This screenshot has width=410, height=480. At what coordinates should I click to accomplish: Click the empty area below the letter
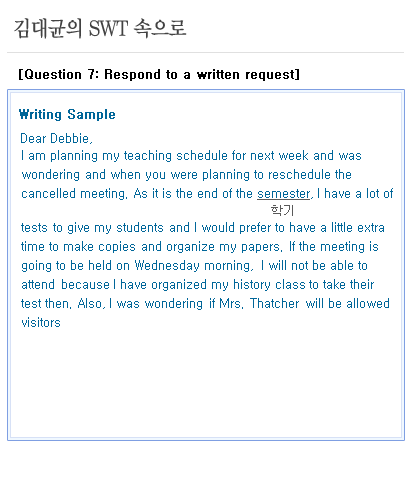point(206,383)
